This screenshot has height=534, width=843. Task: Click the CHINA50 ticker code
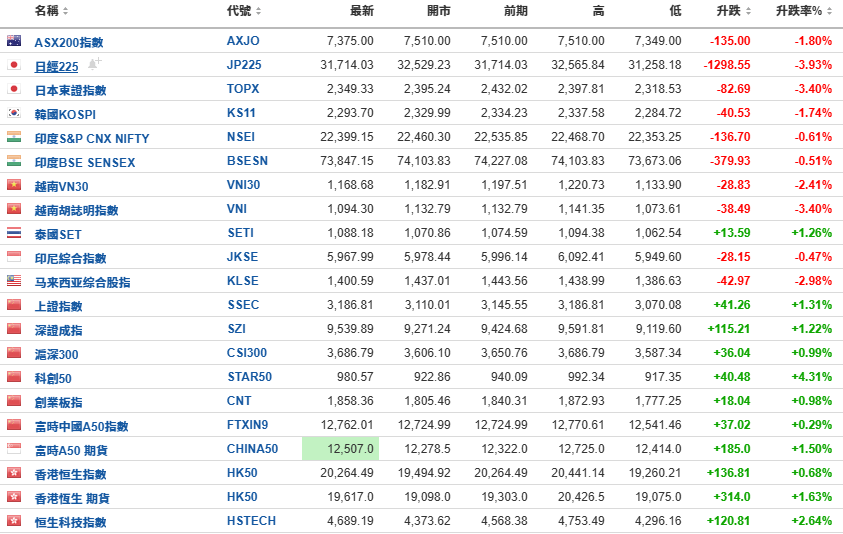point(252,448)
